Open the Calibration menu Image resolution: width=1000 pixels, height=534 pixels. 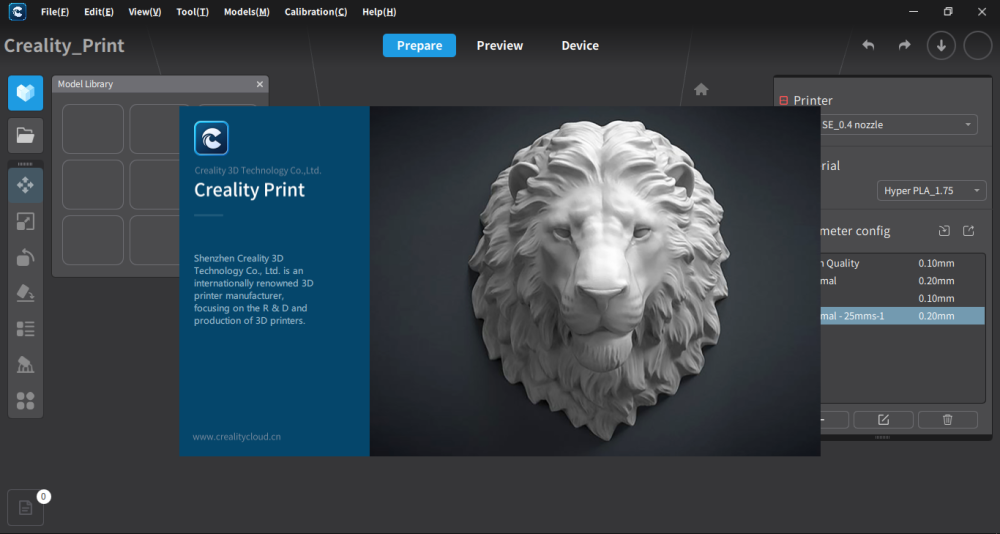[316, 12]
